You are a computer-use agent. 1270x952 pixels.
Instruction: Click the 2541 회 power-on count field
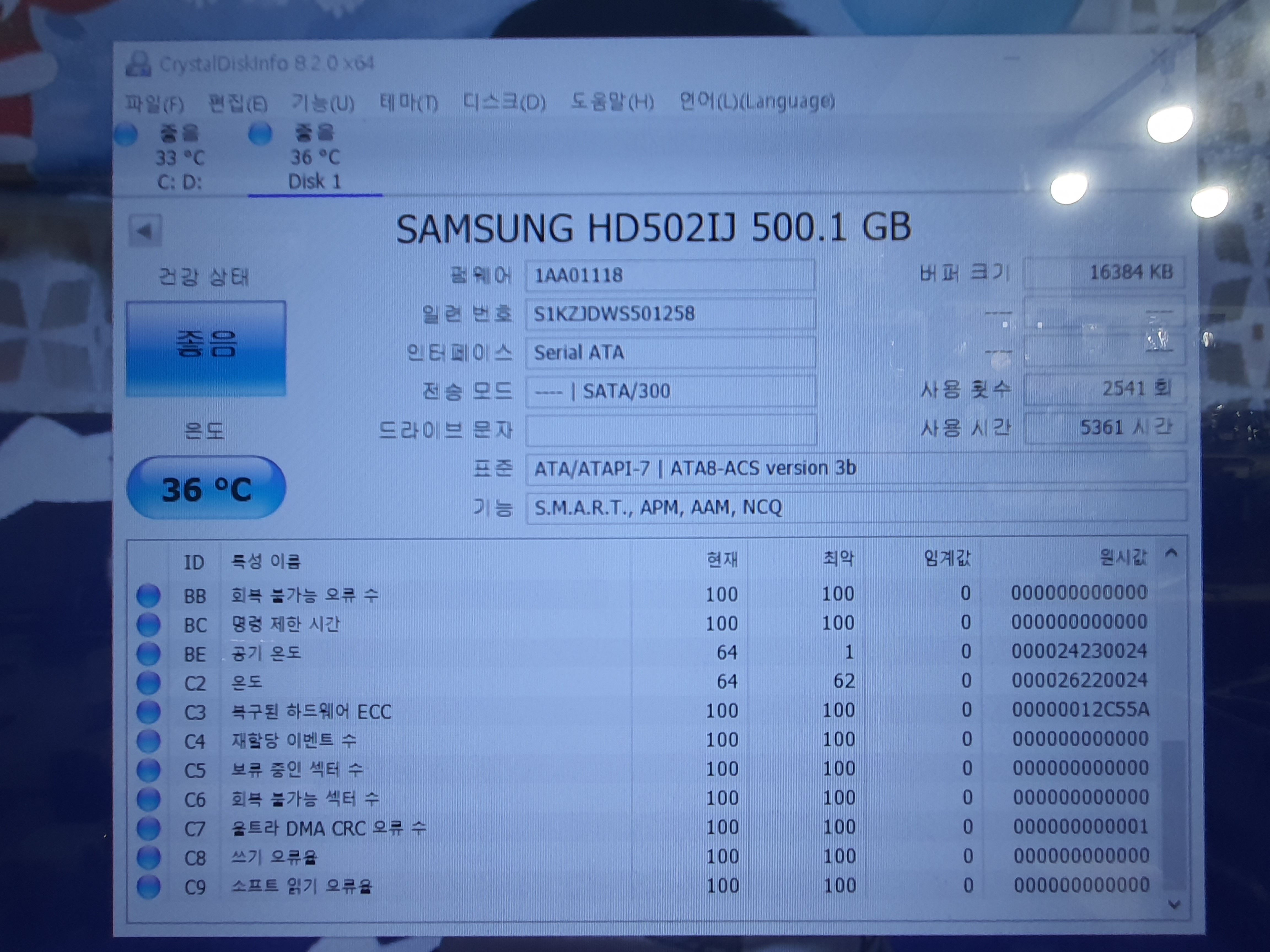coord(1104,388)
